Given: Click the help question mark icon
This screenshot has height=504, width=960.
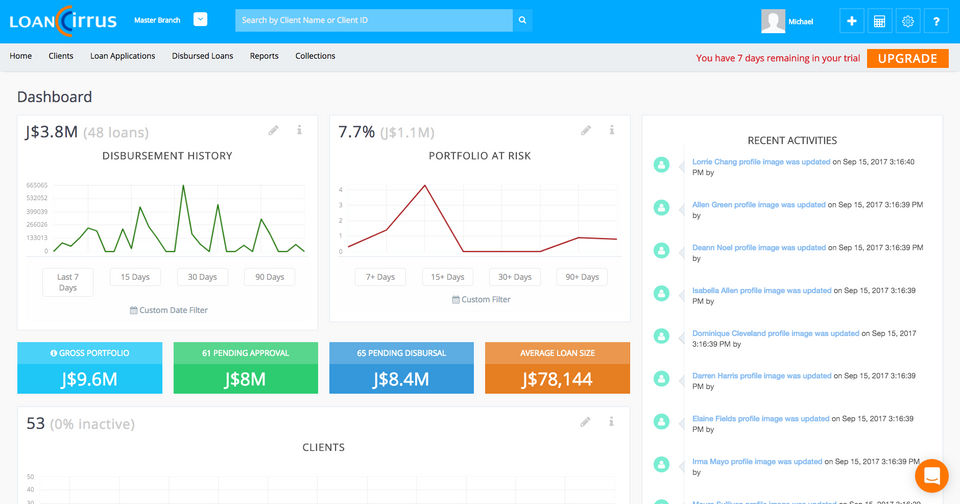Looking at the screenshot, I should tap(936, 21).
